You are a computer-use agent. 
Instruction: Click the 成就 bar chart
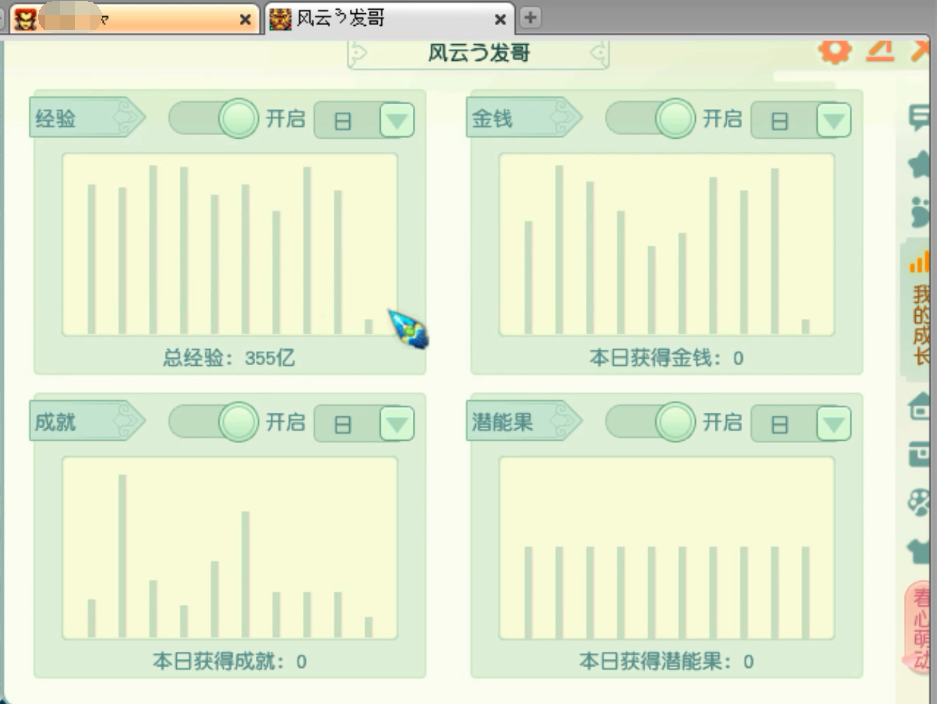click(x=230, y=548)
